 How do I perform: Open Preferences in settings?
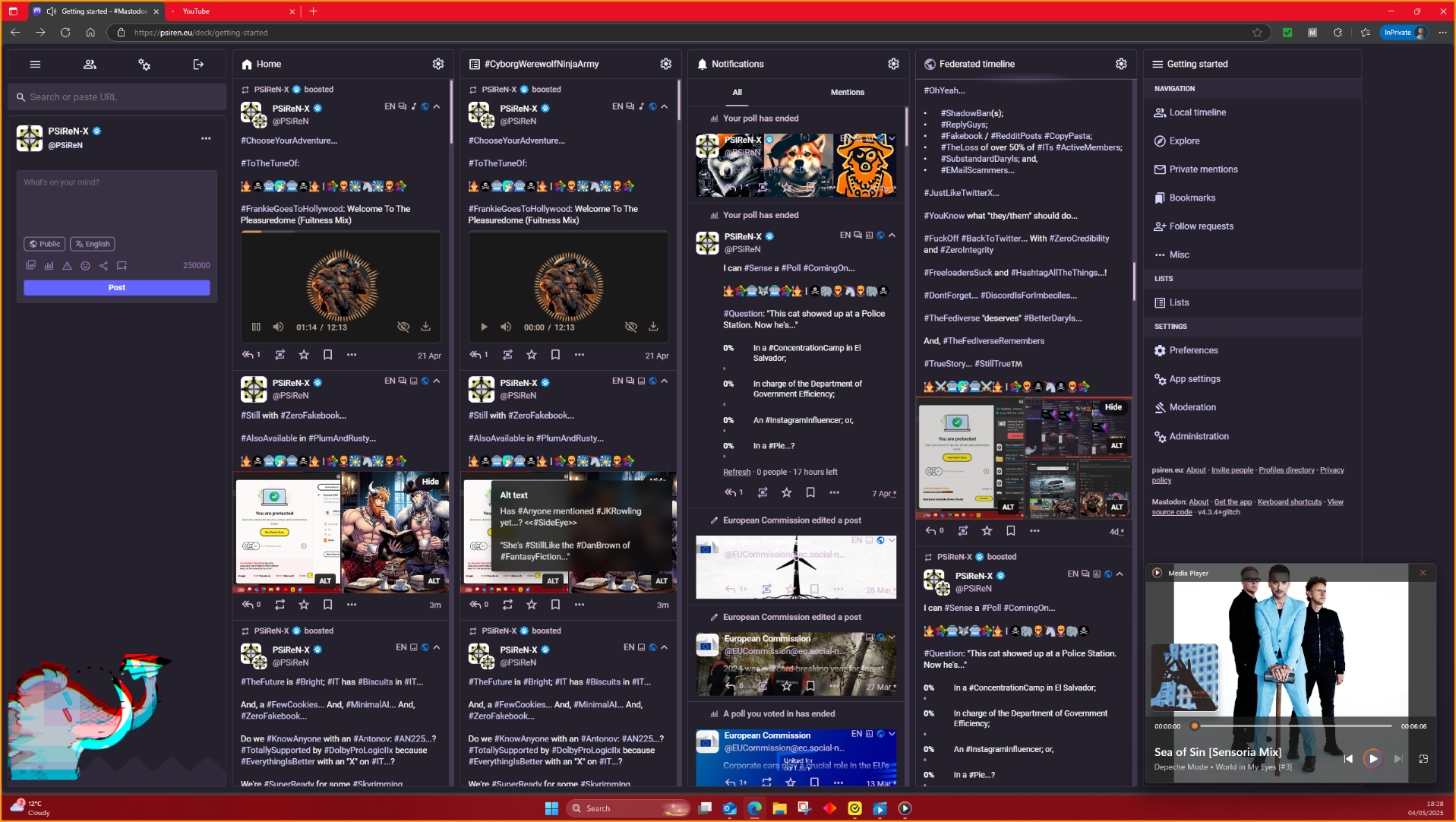(1186, 350)
